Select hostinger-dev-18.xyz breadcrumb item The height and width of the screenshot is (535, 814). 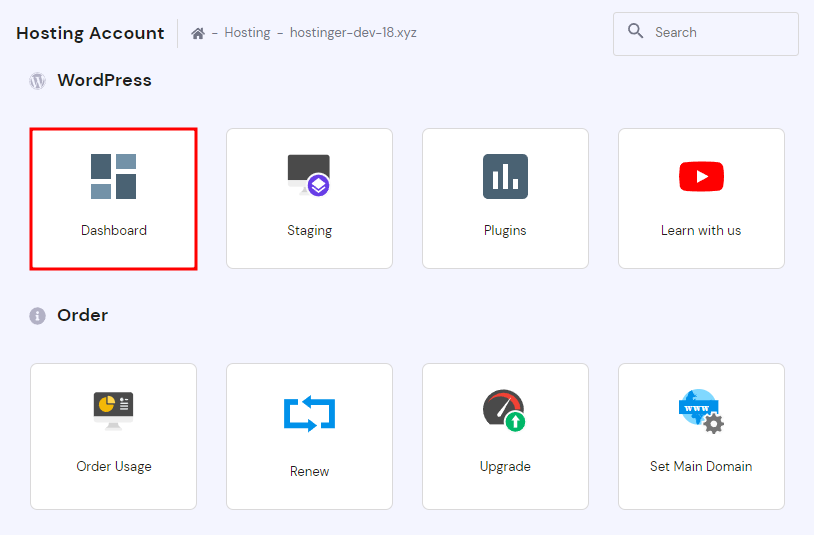coord(353,33)
